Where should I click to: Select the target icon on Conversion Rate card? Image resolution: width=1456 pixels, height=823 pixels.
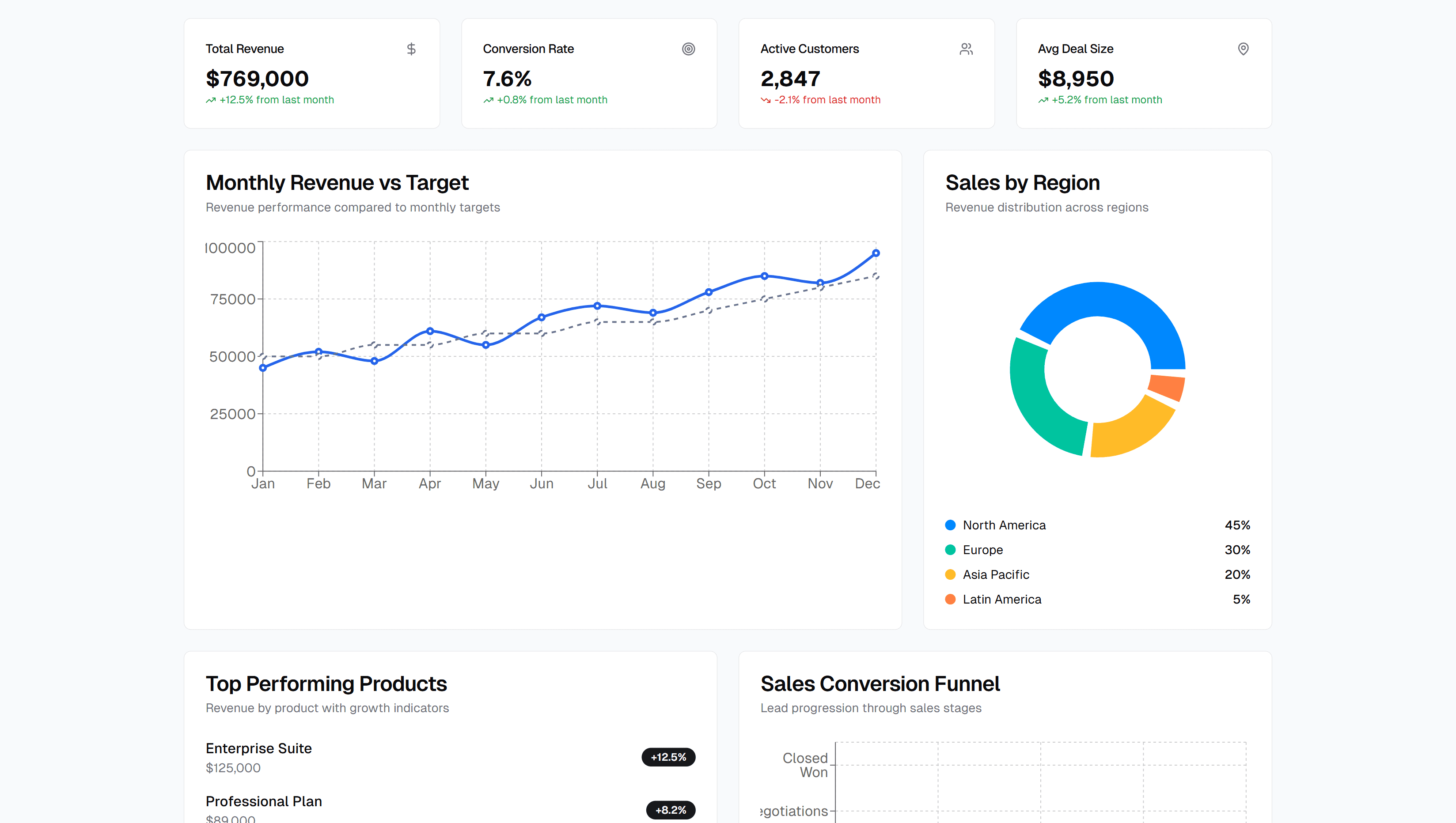689,49
